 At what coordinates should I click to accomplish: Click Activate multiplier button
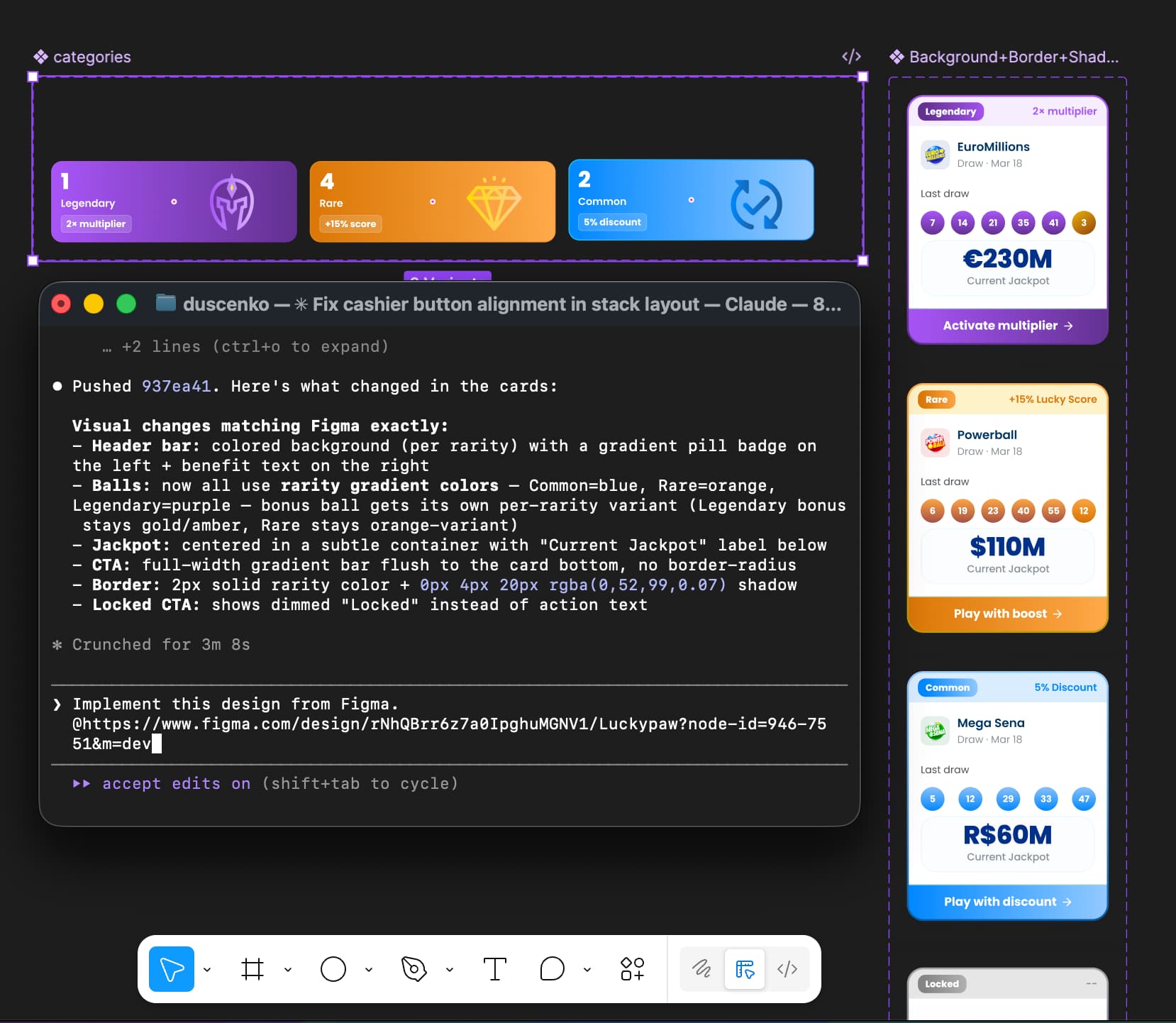click(x=1008, y=326)
